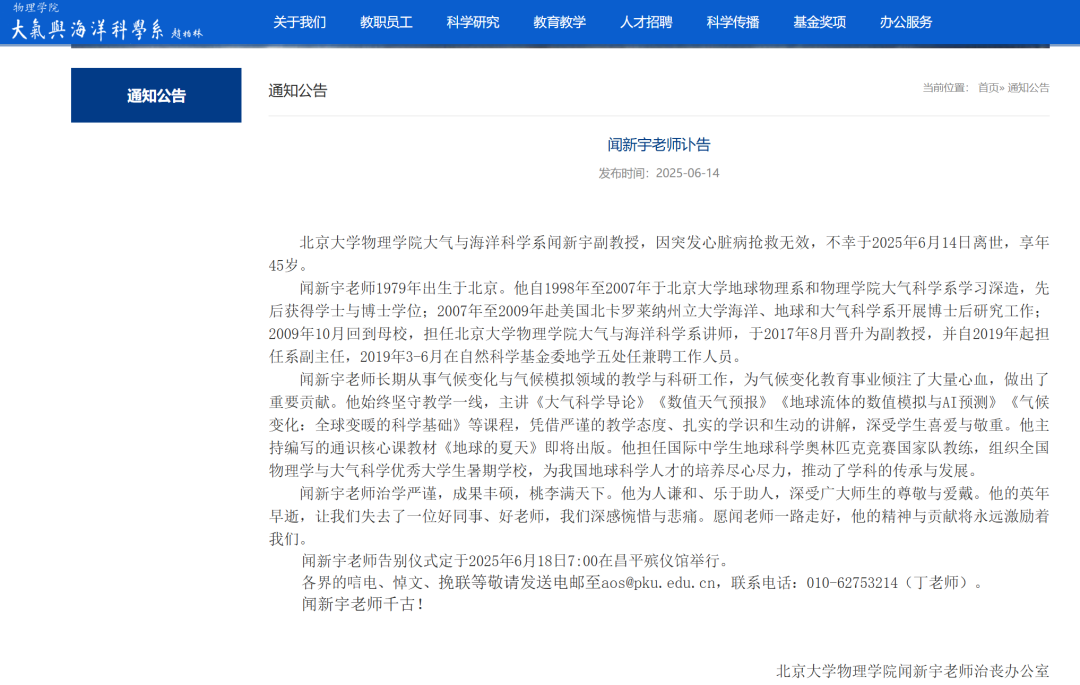Go to the 教育教学 menu item
Image resolution: width=1080 pixels, height=685 pixels.
(559, 22)
